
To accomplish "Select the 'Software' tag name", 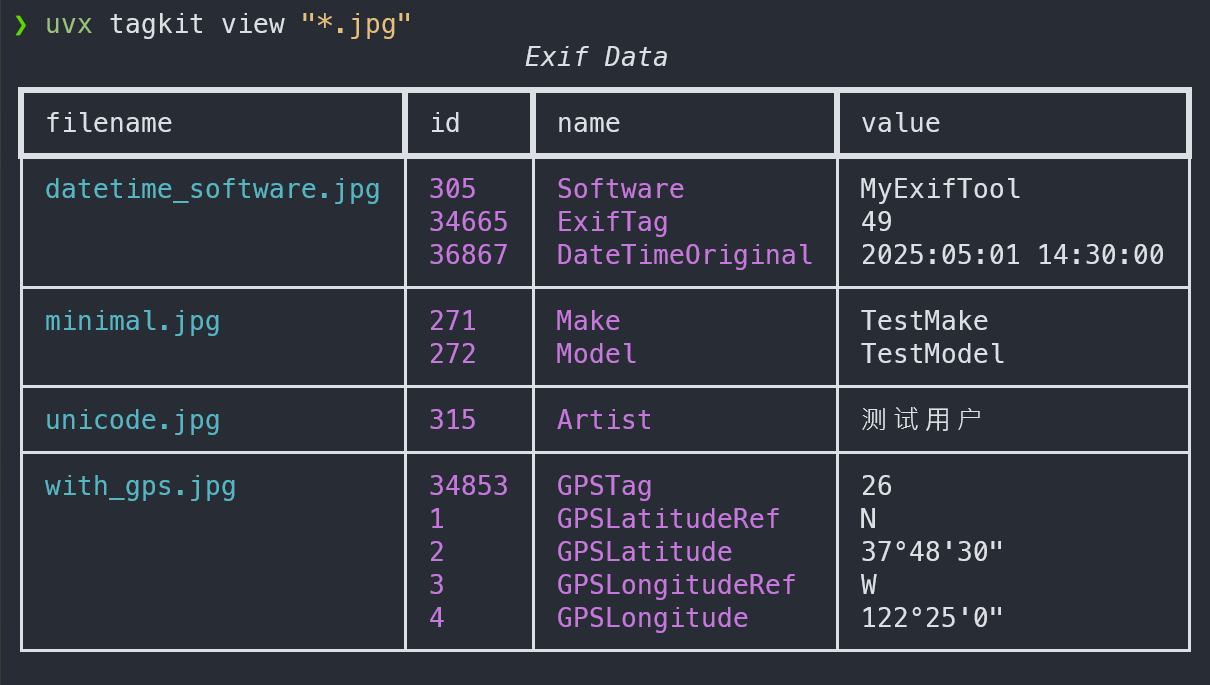I will [x=620, y=189].
